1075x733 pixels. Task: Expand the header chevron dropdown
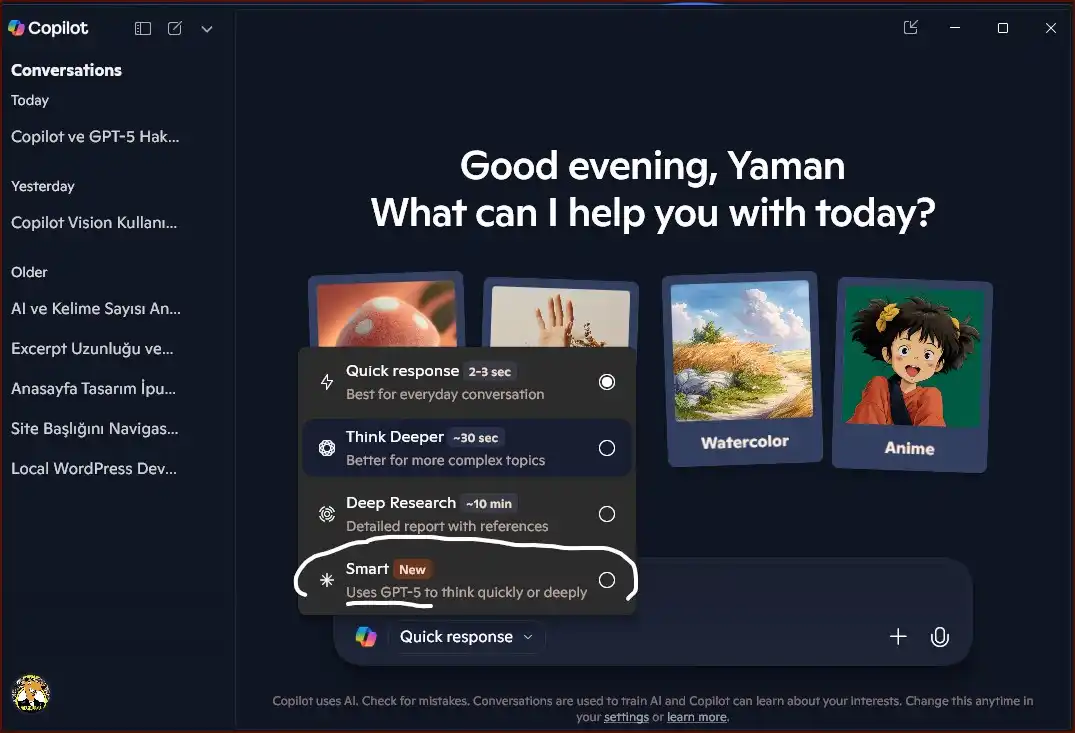point(207,29)
